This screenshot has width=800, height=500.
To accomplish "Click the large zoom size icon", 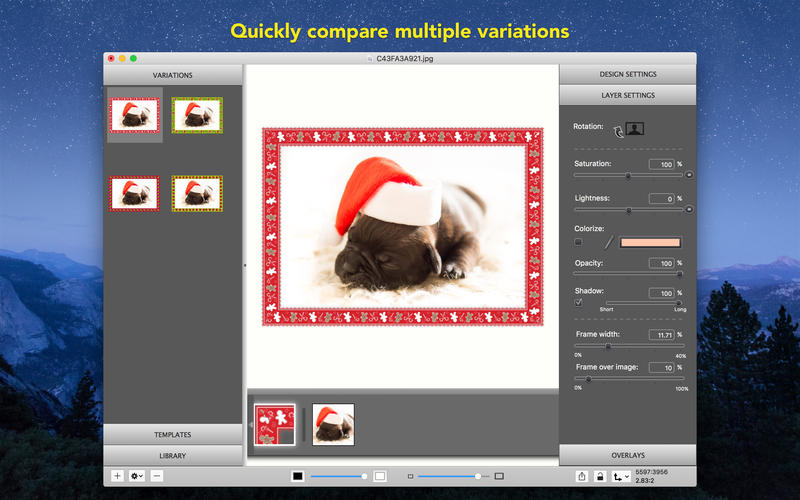I will tap(499, 476).
